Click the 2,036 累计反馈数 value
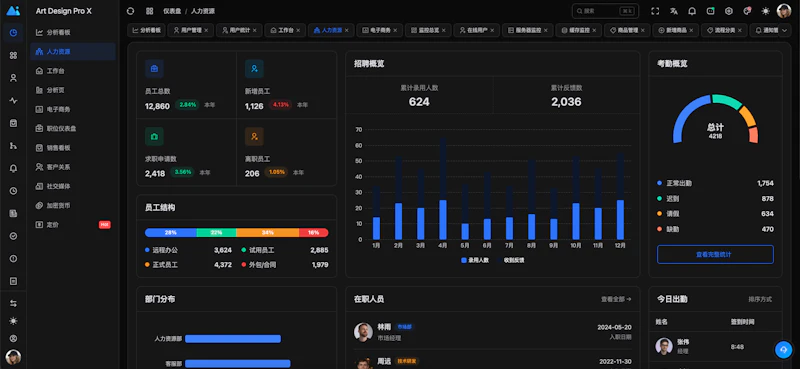The height and width of the screenshot is (369, 800). tap(566, 102)
